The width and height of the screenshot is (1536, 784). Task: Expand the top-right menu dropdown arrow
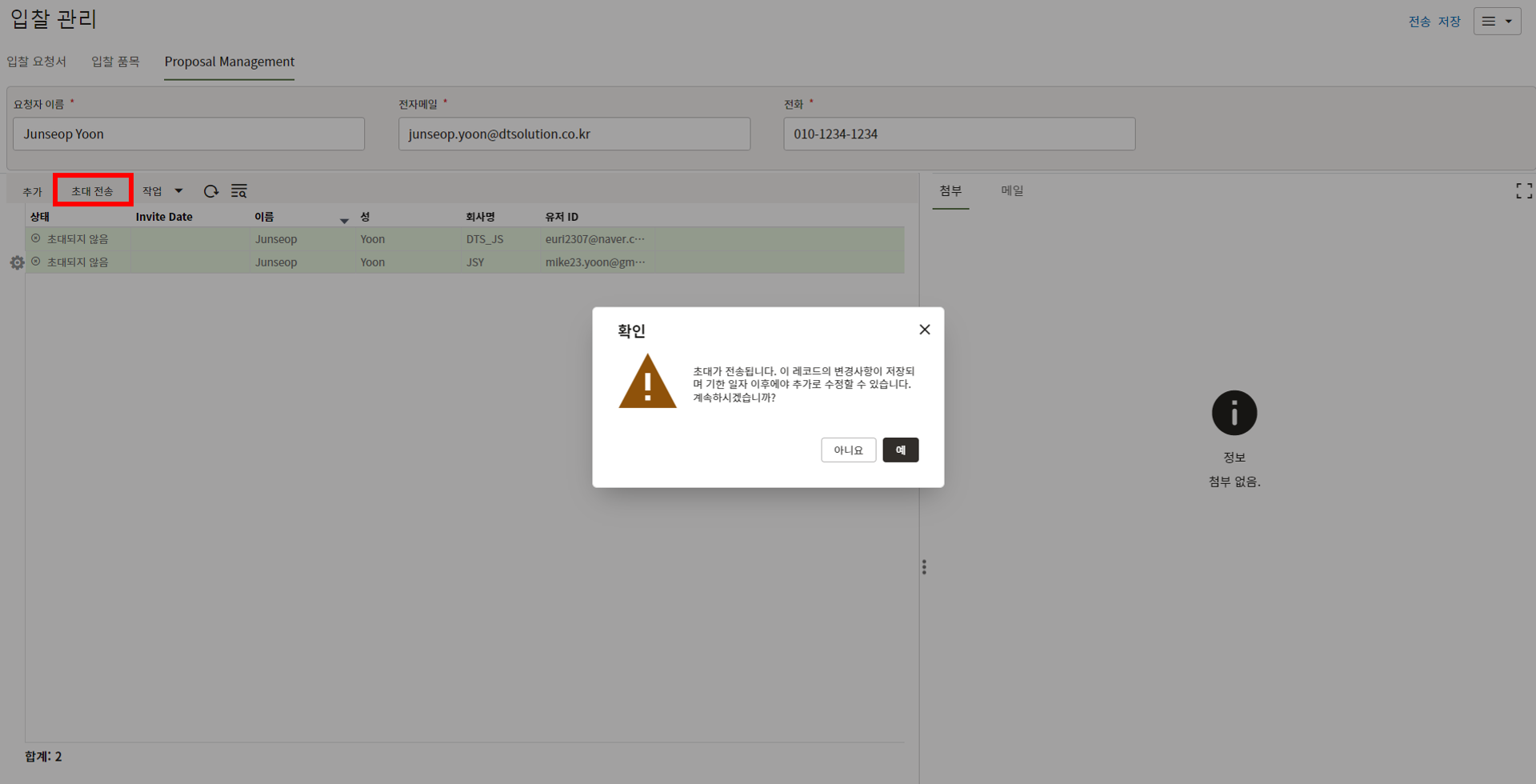tap(1509, 22)
